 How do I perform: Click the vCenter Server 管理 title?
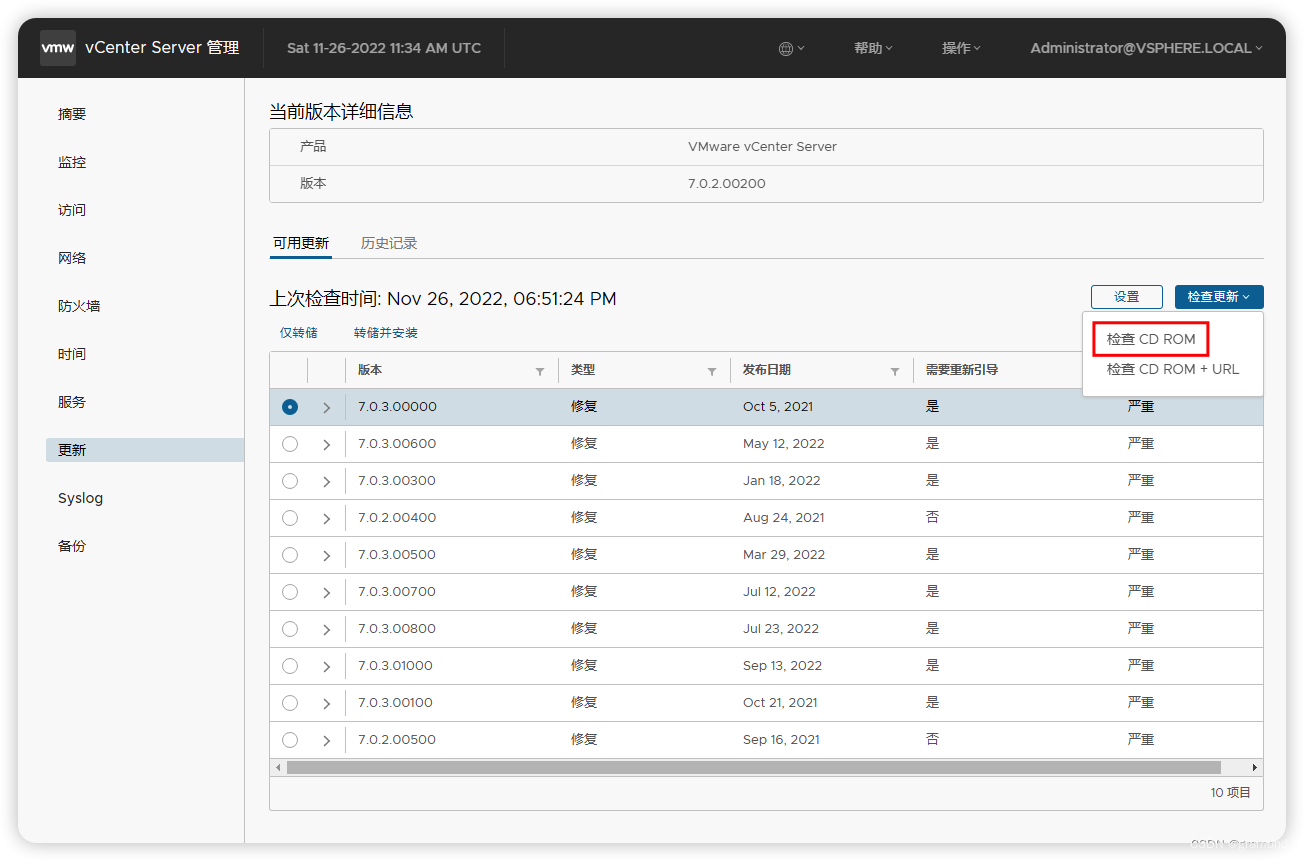click(162, 48)
